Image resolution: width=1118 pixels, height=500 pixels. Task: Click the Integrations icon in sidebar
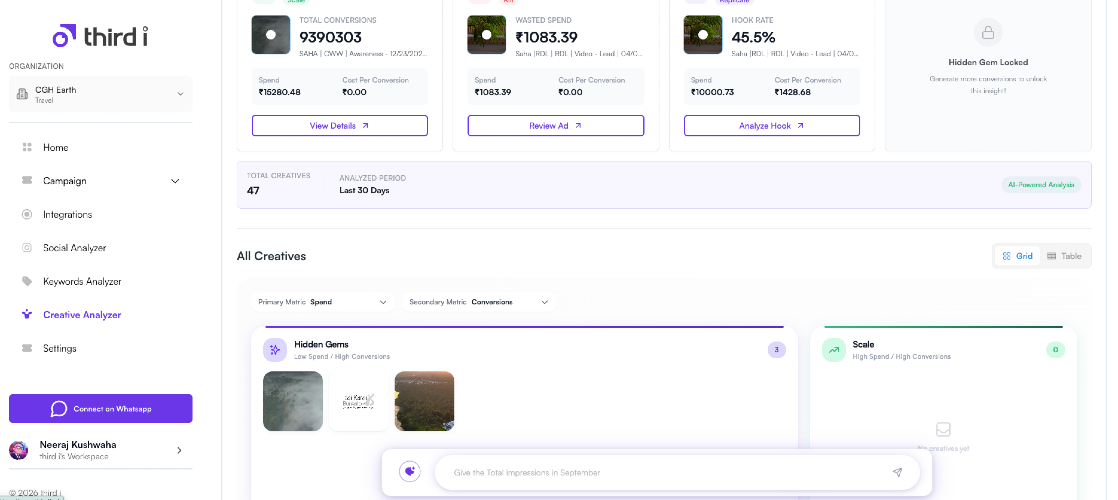coord(26,214)
